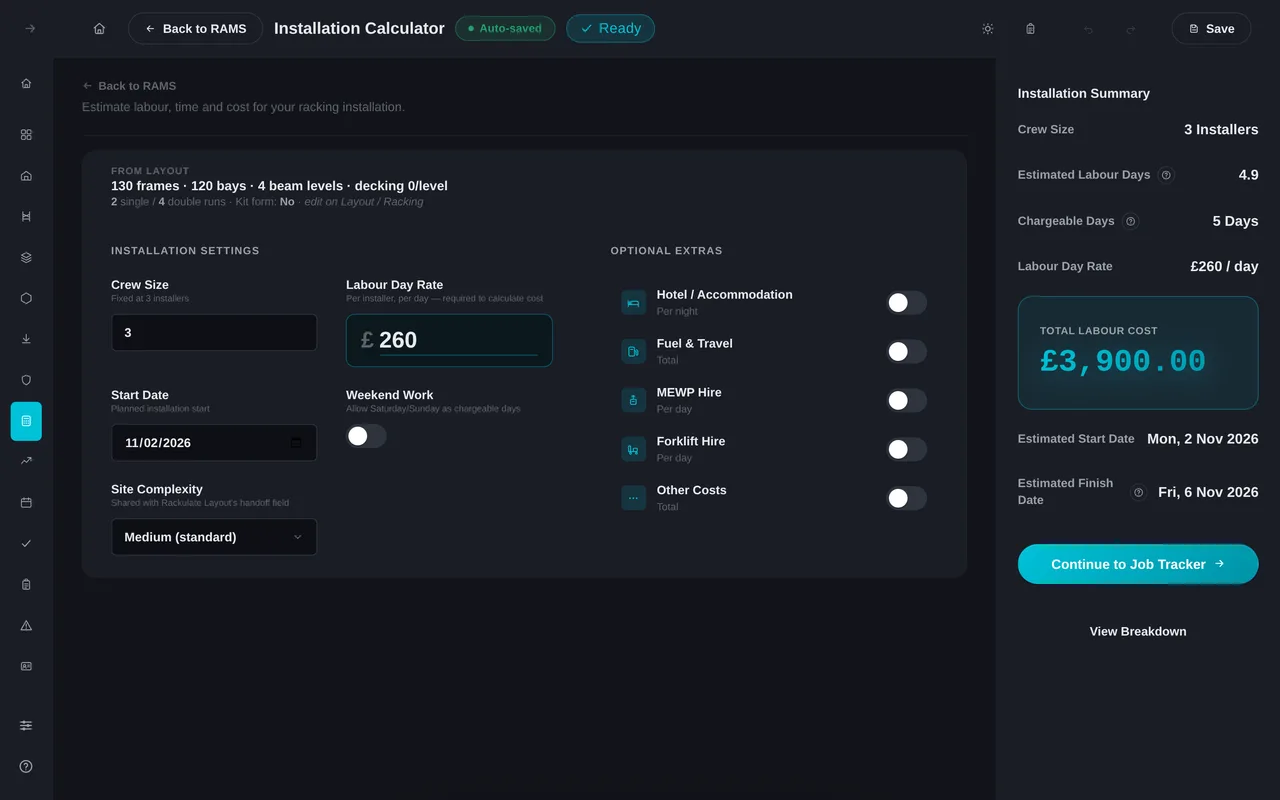Expand the sidebar with the arrow icon
The height and width of the screenshot is (800, 1280).
tap(29, 28)
